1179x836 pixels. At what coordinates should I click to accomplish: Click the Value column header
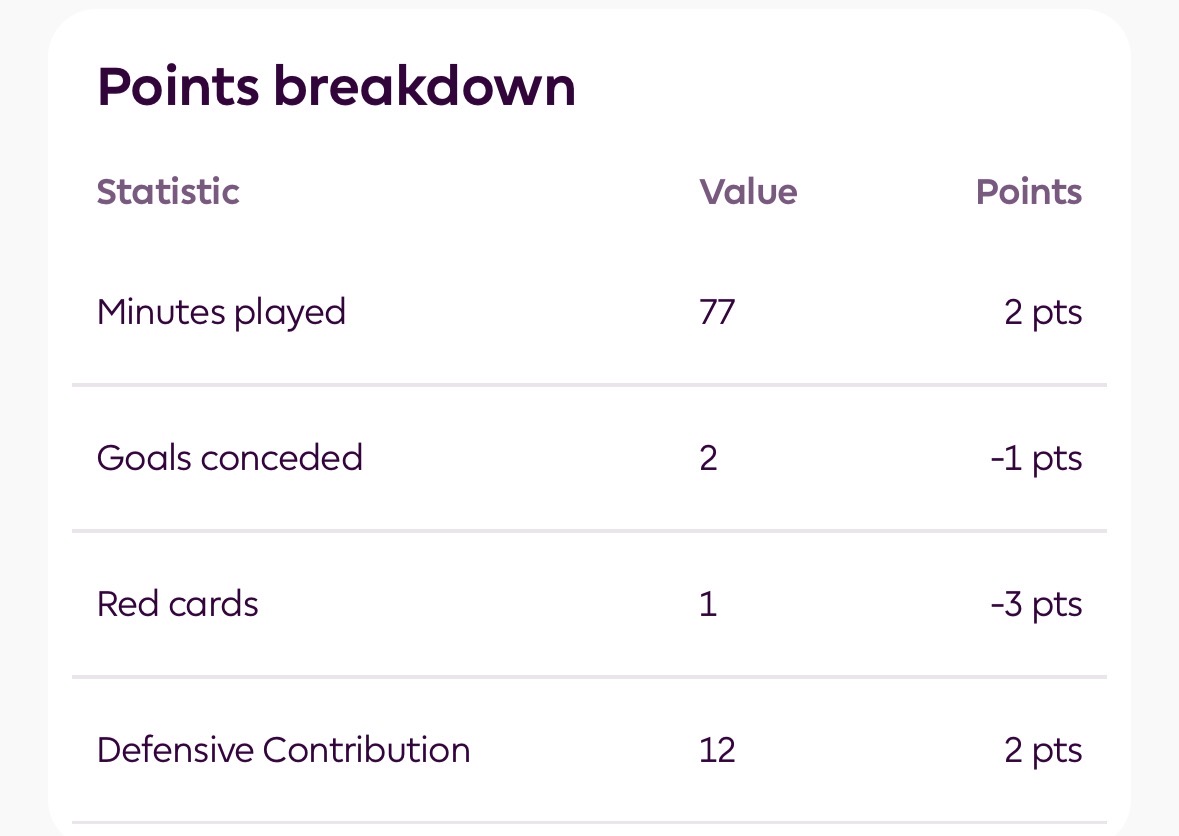[x=748, y=191]
